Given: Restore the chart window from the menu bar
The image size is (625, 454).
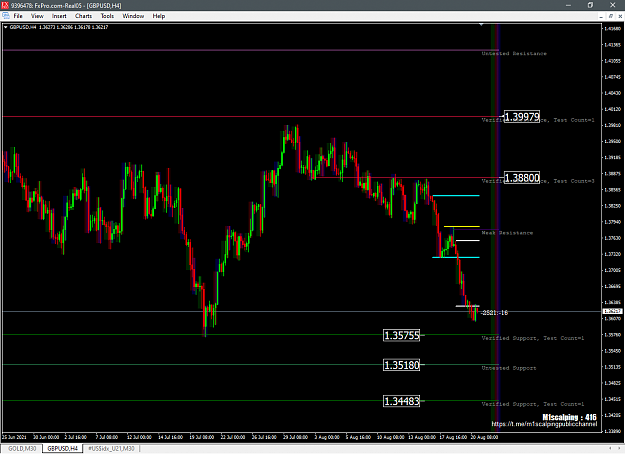Looking at the screenshot, I should coord(611,16).
